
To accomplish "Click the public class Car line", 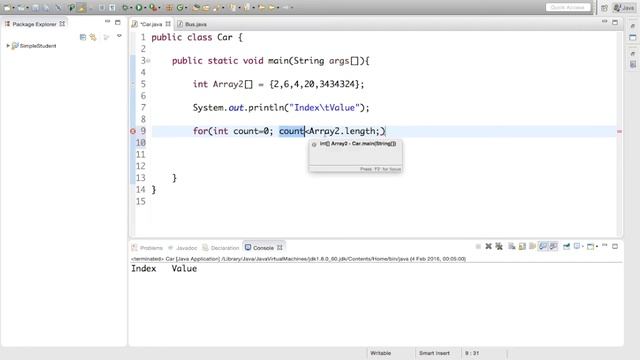I will (197, 38).
